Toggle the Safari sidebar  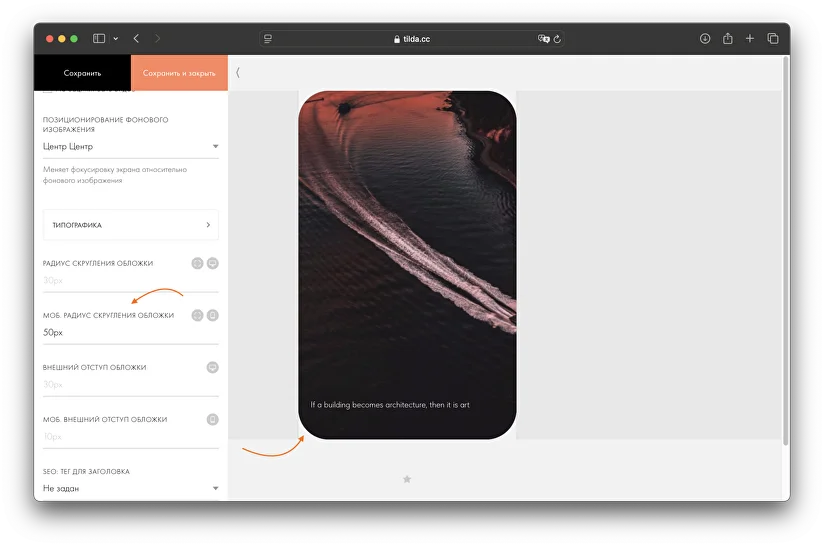pos(99,39)
